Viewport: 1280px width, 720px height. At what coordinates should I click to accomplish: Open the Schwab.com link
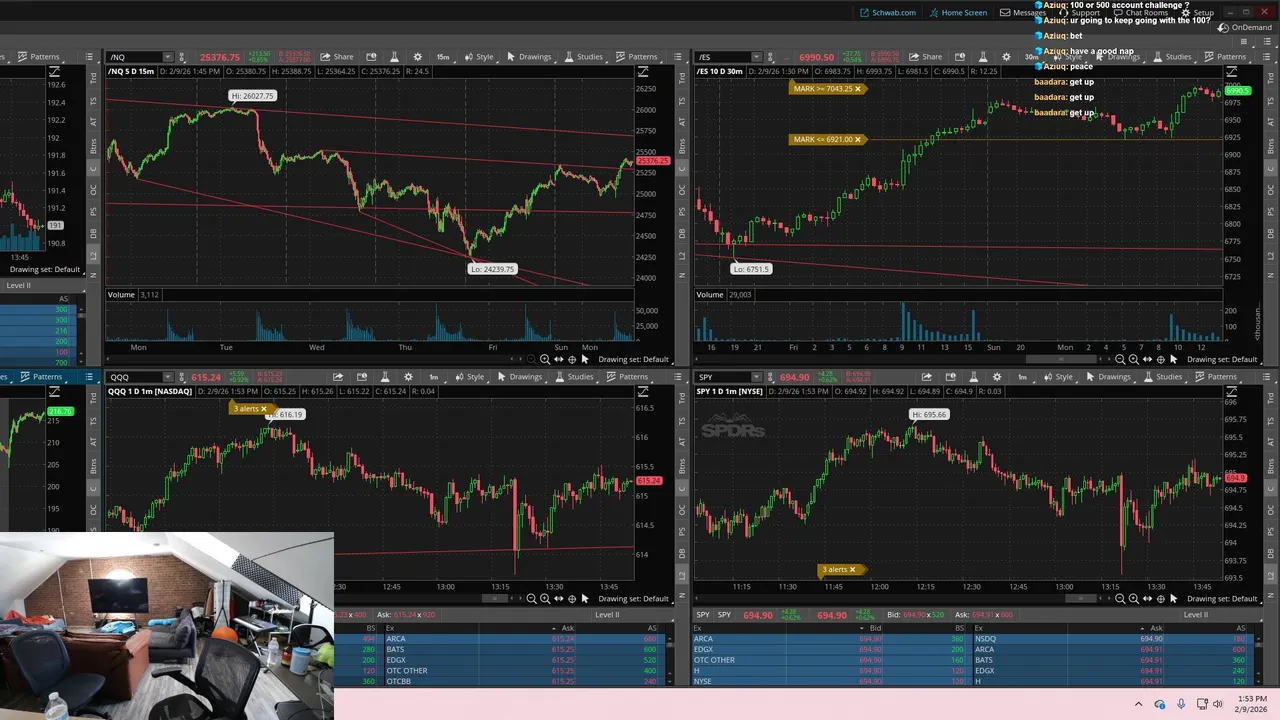[888, 13]
